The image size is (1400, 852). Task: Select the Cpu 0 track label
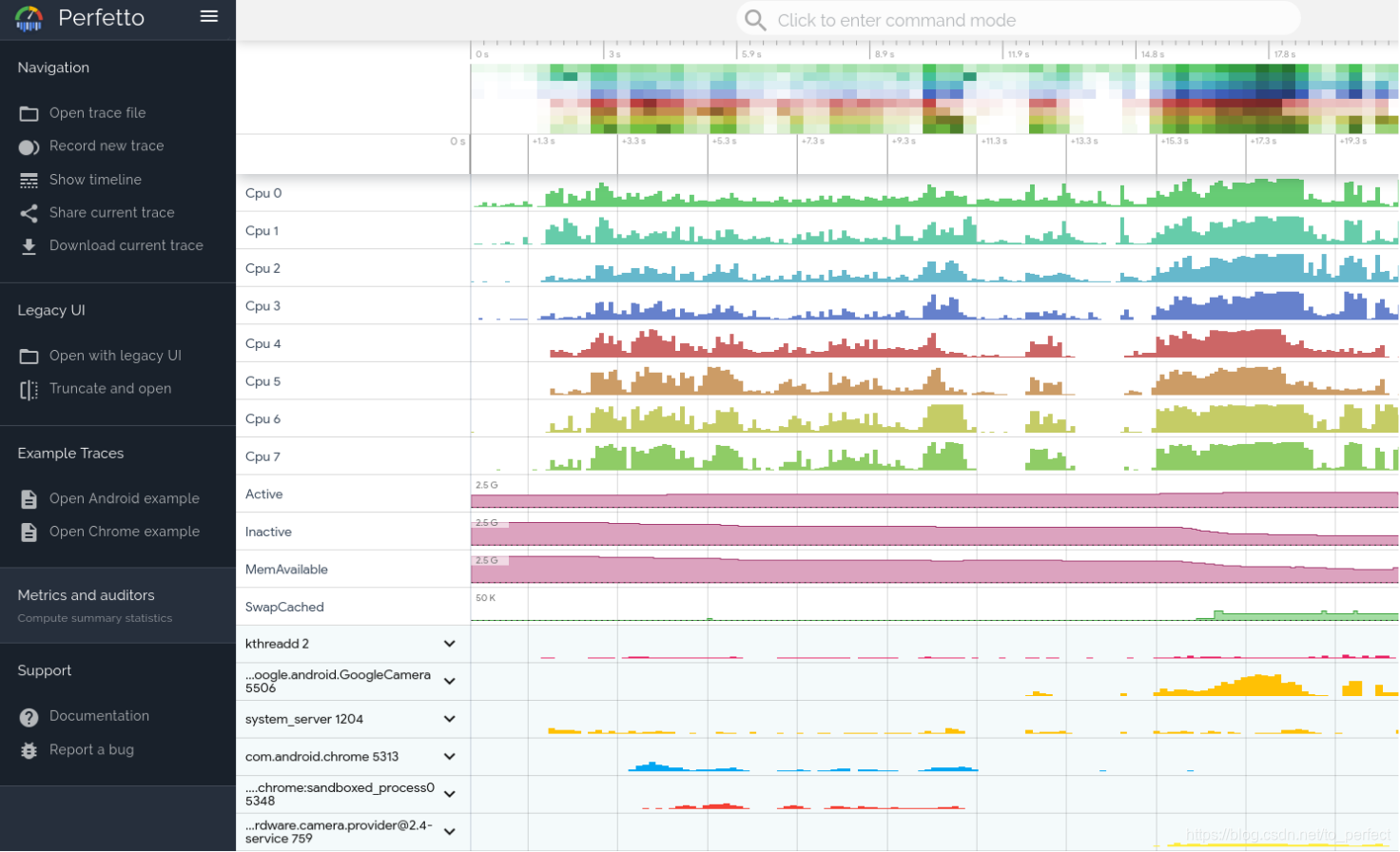pyautogui.click(x=263, y=193)
